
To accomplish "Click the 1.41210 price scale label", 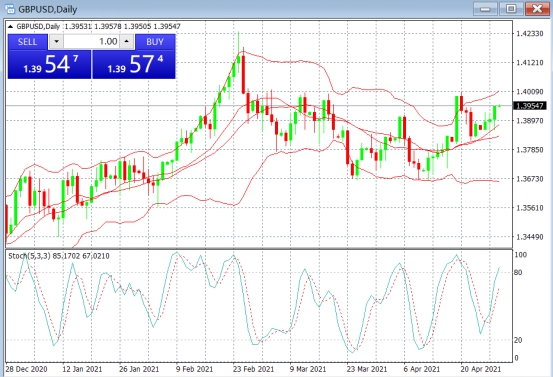I will pyautogui.click(x=530, y=63).
